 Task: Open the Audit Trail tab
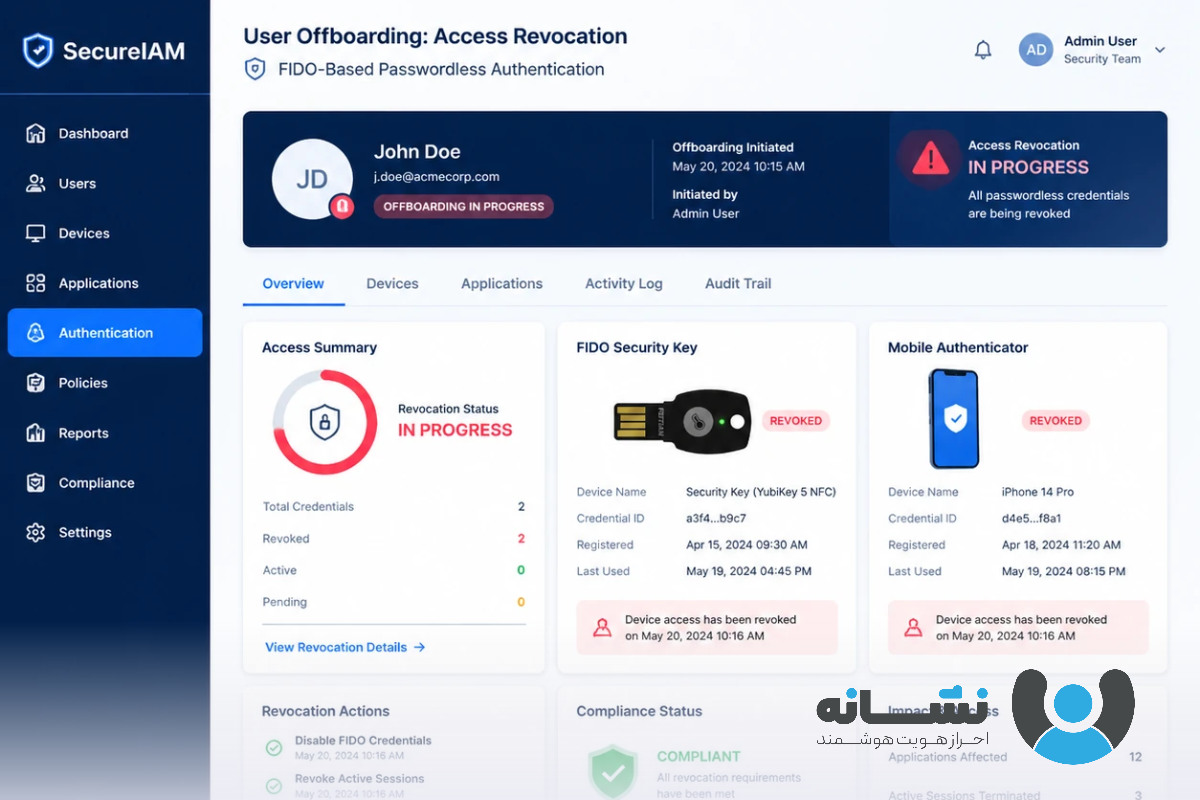[x=738, y=283]
